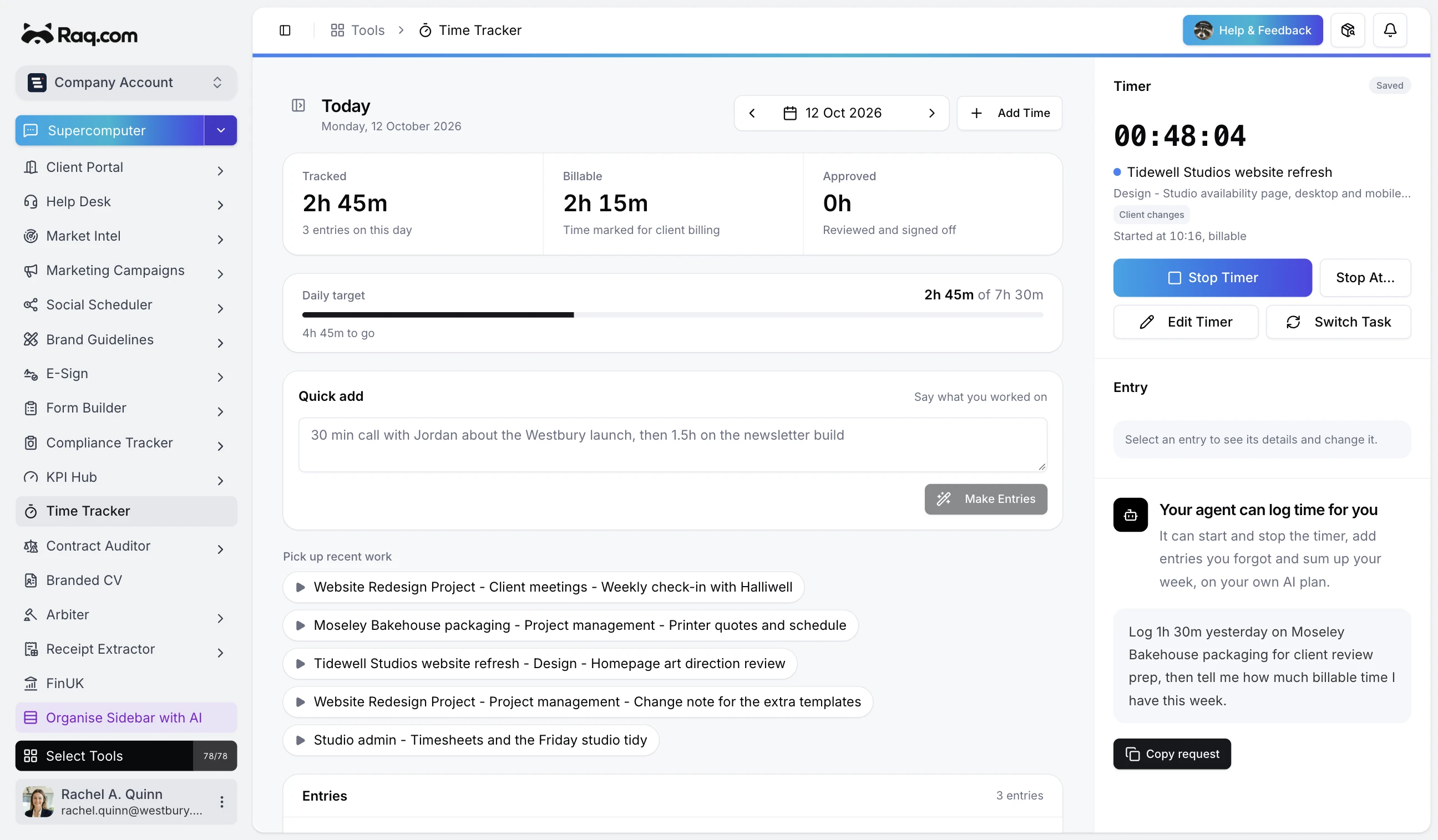This screenshot has height=840, width=1438.
Task: Click Switch Task
Action: tap(1338, 322)
